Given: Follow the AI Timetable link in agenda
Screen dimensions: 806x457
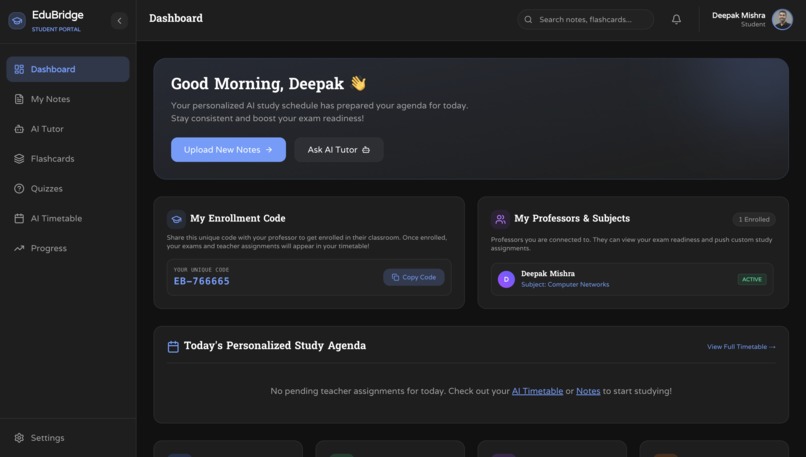Looking at the screenshot, I should (537, 391).
